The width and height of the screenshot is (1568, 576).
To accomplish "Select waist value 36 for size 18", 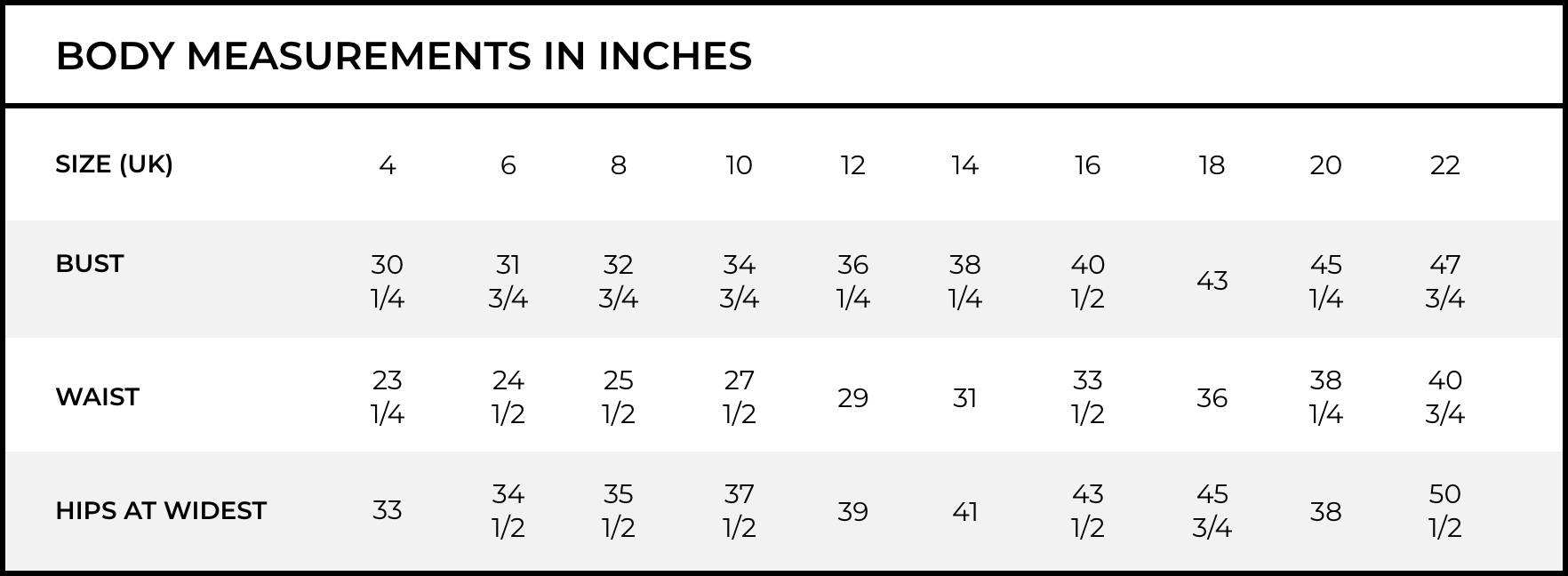I will pos(1212,397).
